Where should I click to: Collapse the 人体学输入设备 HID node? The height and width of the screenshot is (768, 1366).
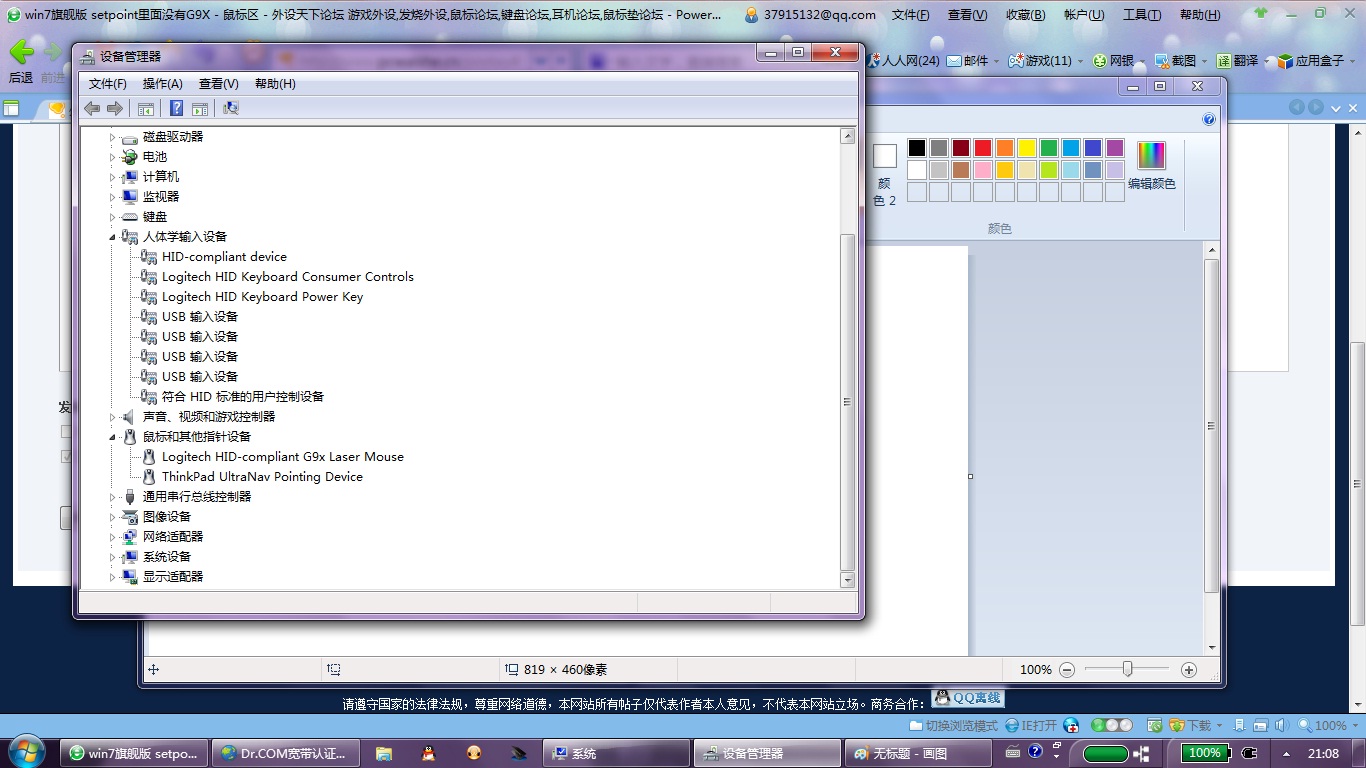pyautogui.click(x=112, y=237)
